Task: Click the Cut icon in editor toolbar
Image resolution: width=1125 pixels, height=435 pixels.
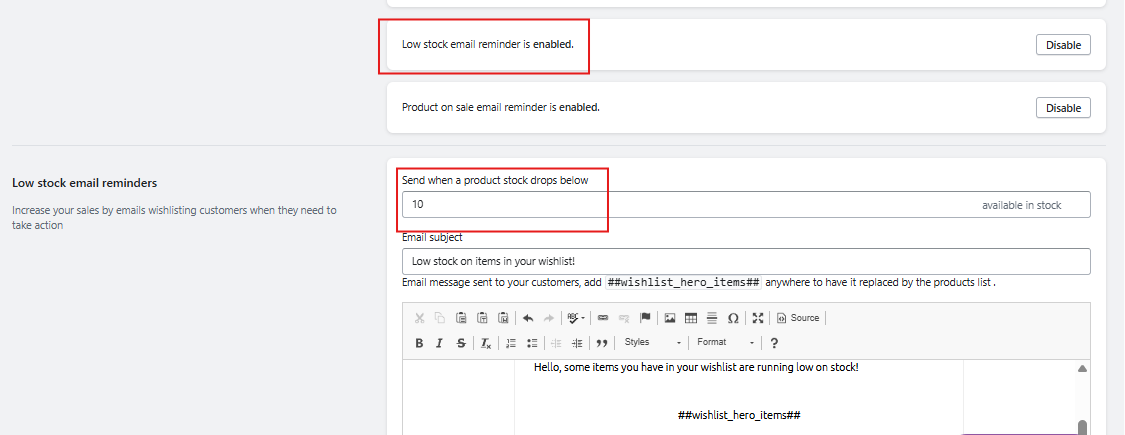Action: pos(420,318)
